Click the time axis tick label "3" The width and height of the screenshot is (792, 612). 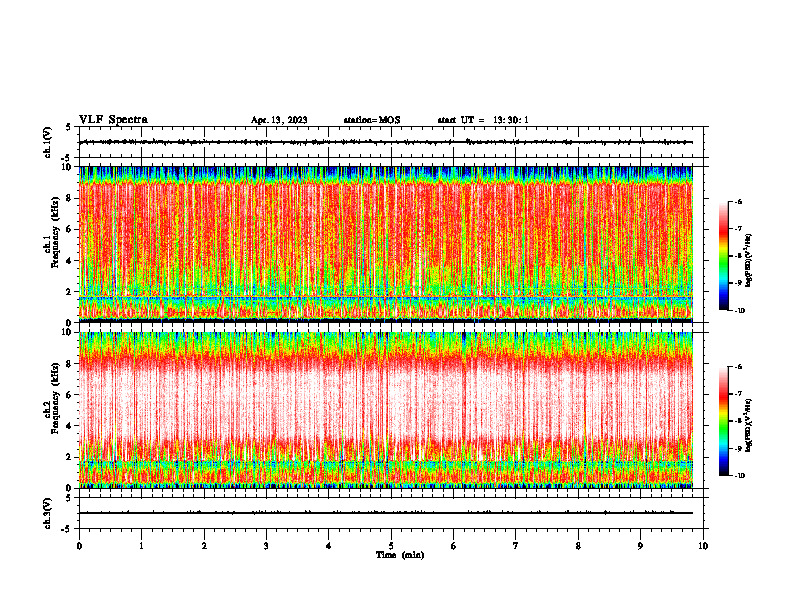(x=266, y=546)
